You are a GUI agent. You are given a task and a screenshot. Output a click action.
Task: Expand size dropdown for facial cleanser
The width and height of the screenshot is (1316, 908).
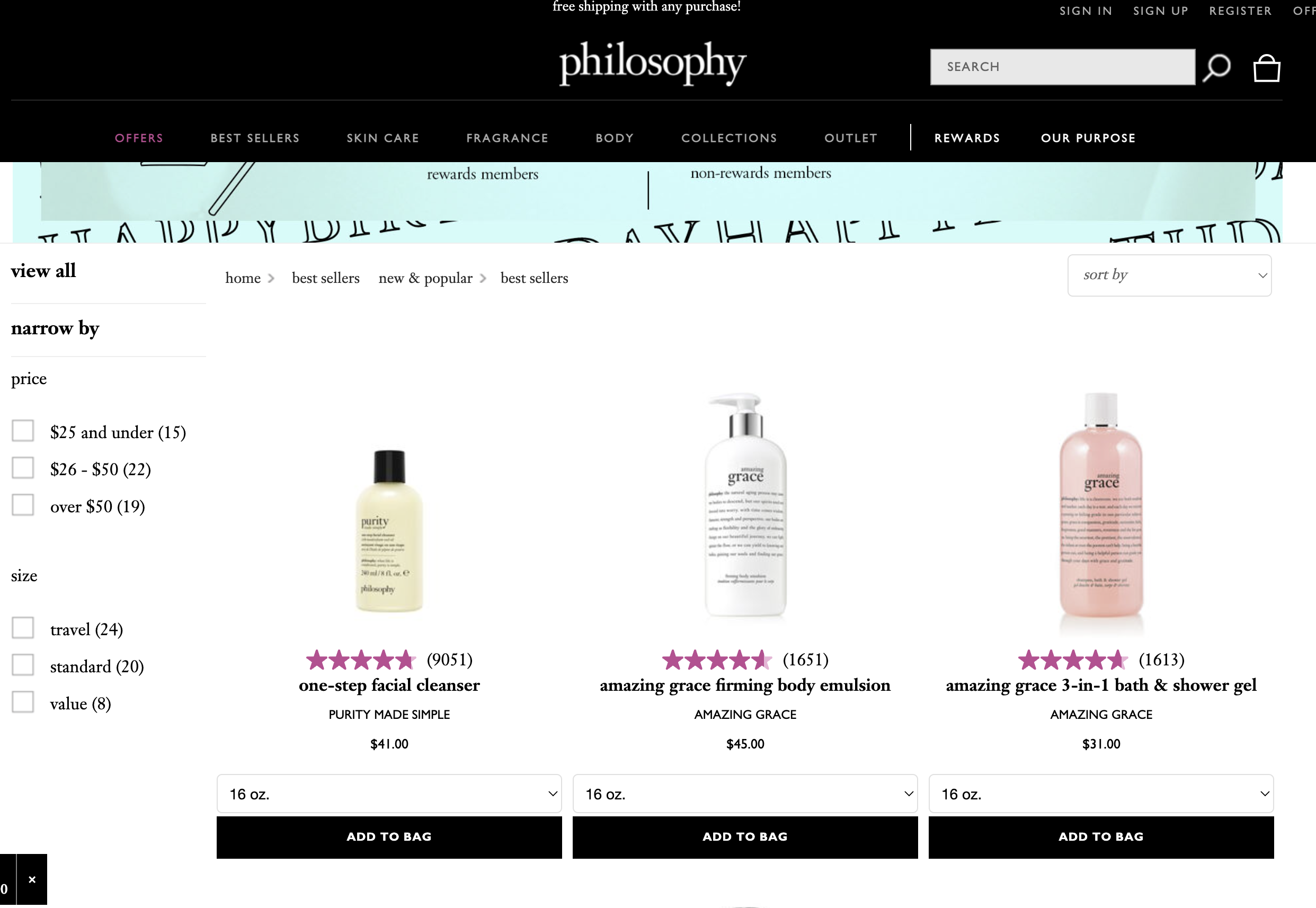pos(389,794)
